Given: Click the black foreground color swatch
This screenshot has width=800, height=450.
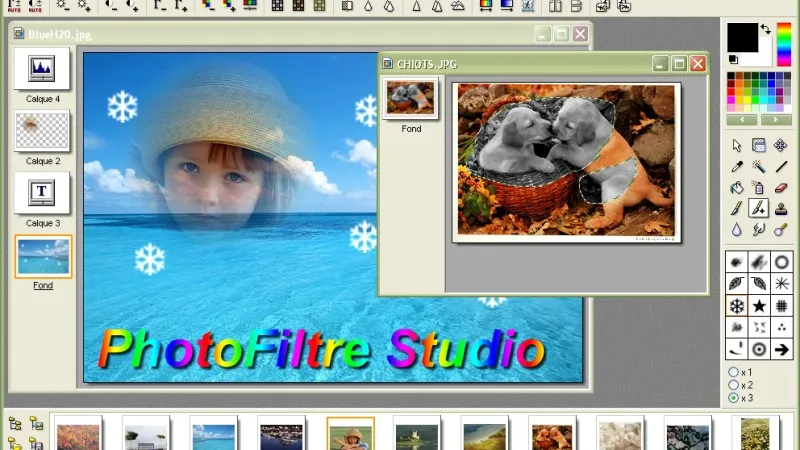Looking at the screenshot, I should click(x=741, y=38).
